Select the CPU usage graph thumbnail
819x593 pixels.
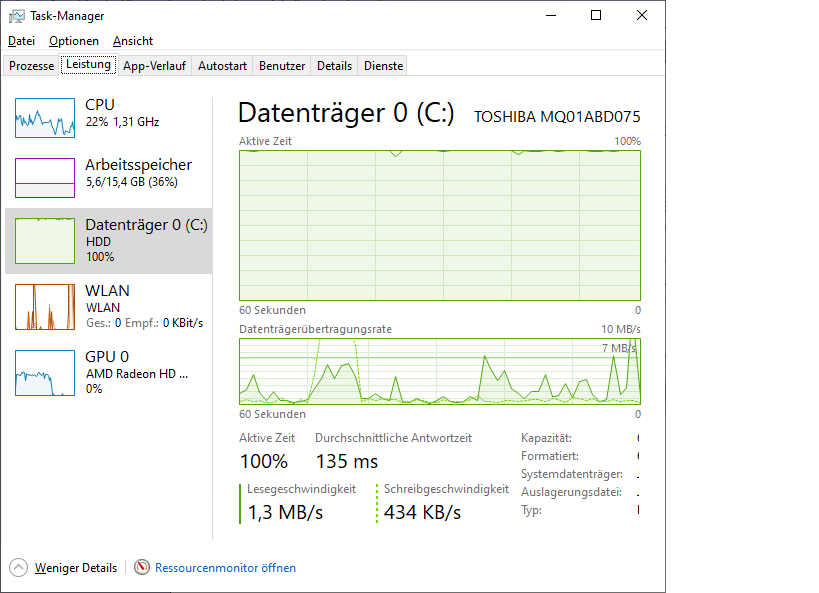coord(45,118)
